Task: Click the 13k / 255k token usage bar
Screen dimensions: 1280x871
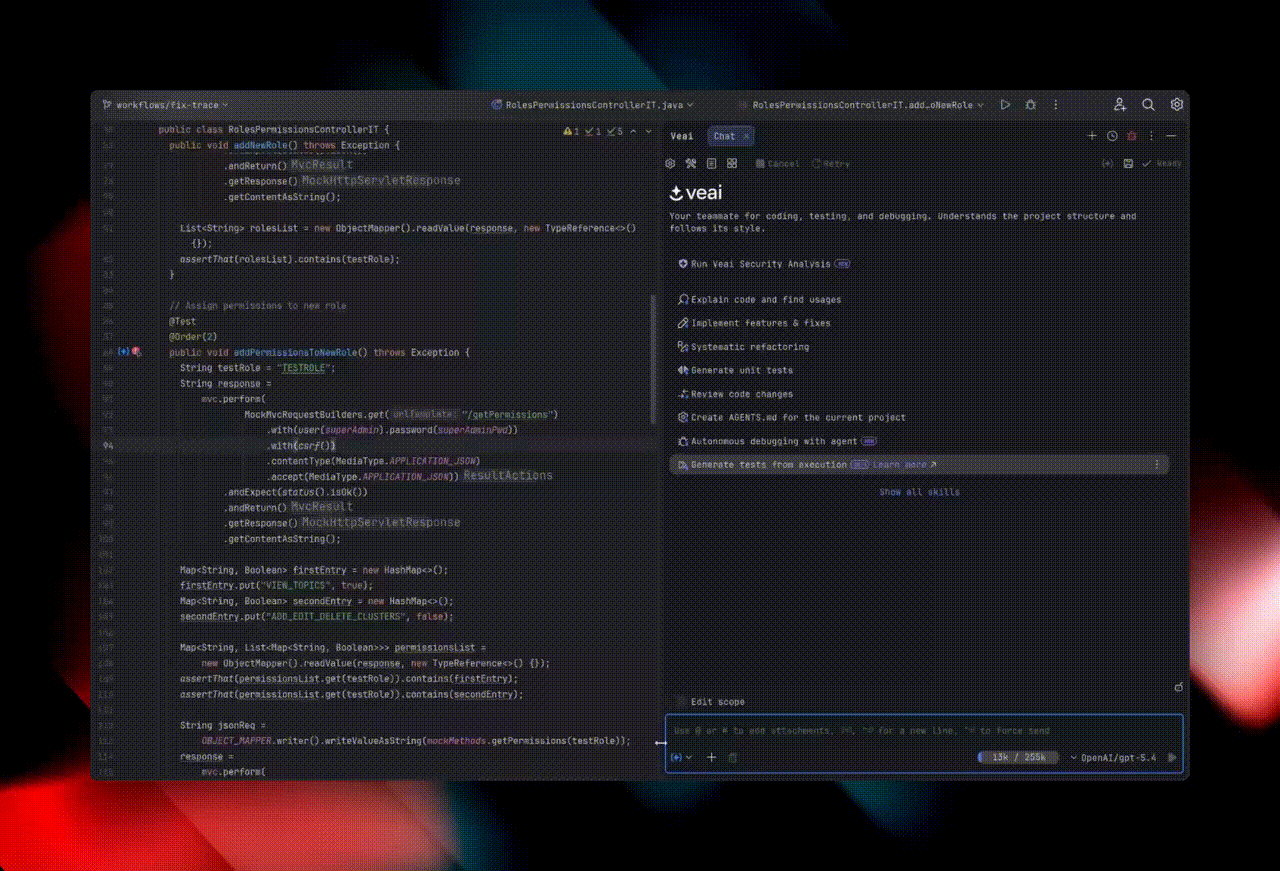Action: [x=1017, y=758]
